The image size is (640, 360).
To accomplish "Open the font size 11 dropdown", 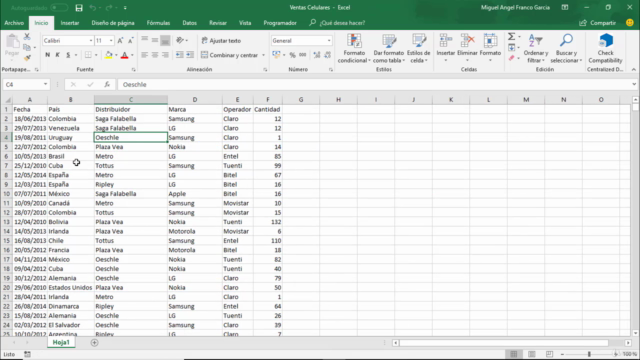I will (111, 40).
